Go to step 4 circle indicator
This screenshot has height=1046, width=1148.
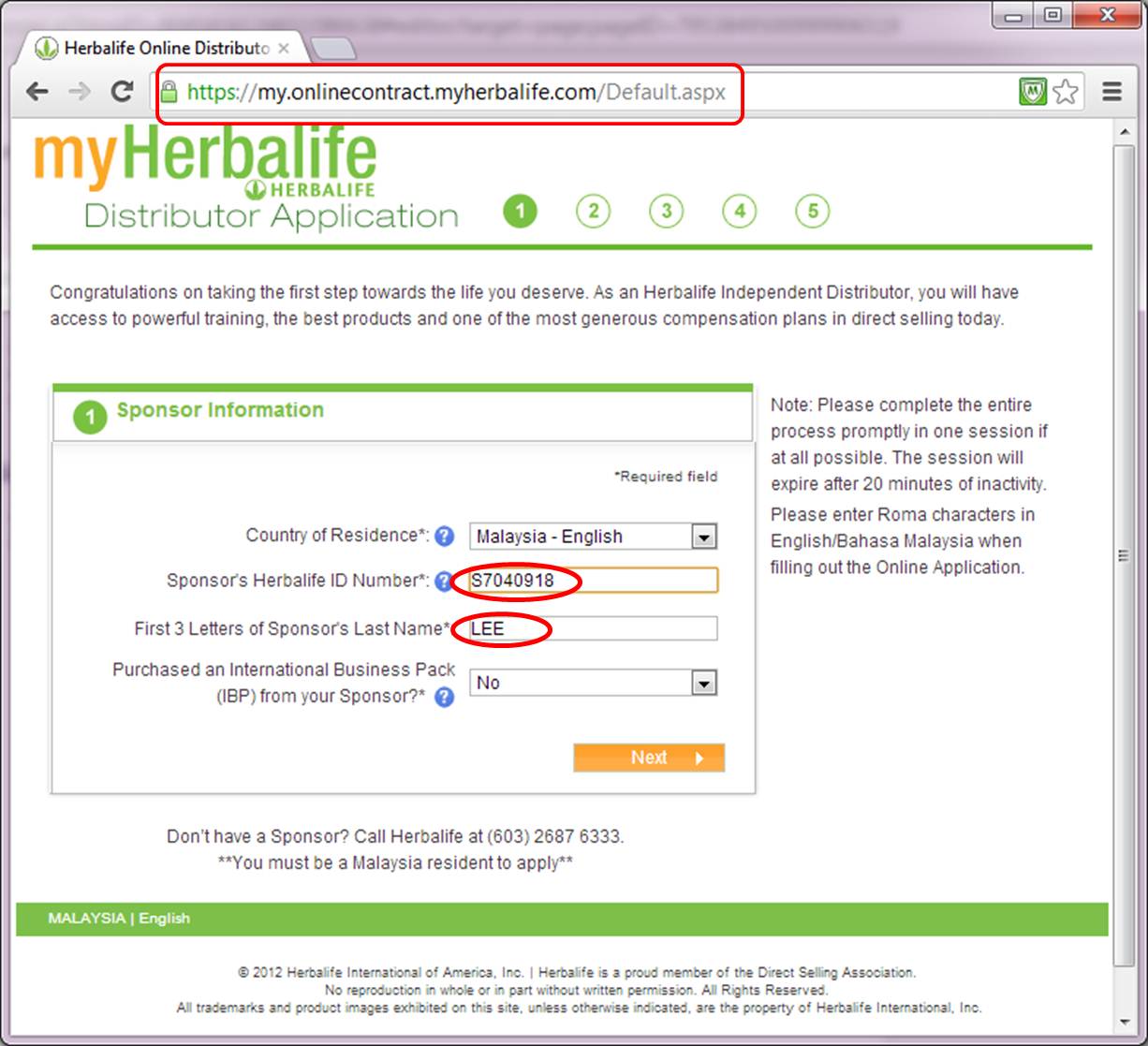739,211
